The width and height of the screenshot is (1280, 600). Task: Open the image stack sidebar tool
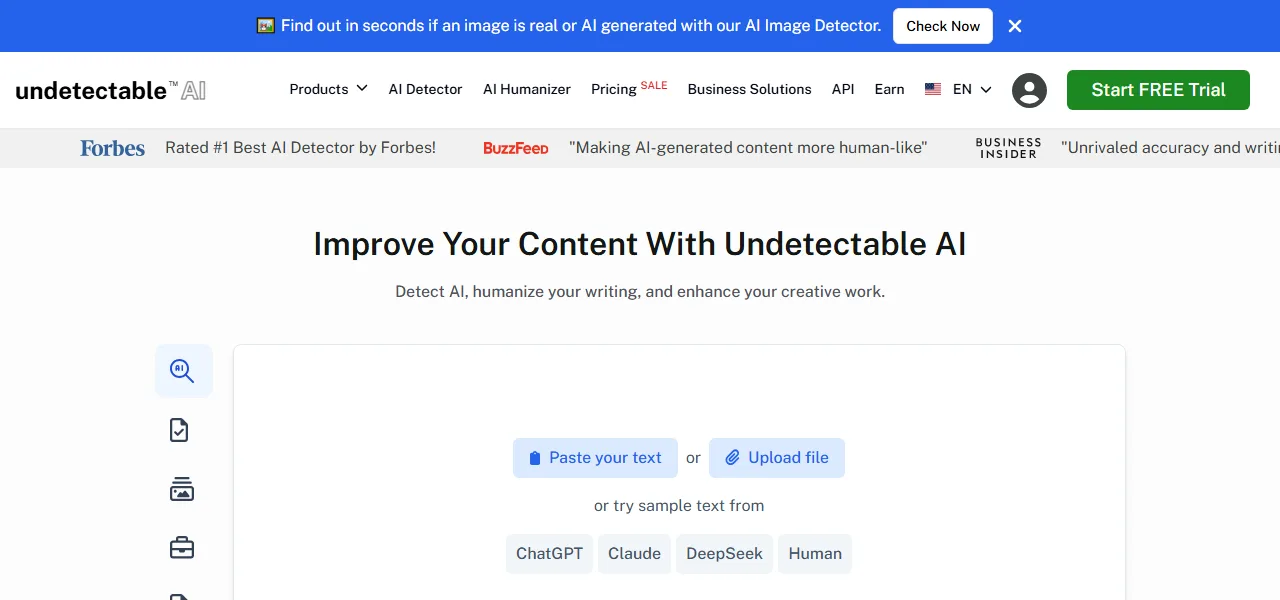coord(181,489)
